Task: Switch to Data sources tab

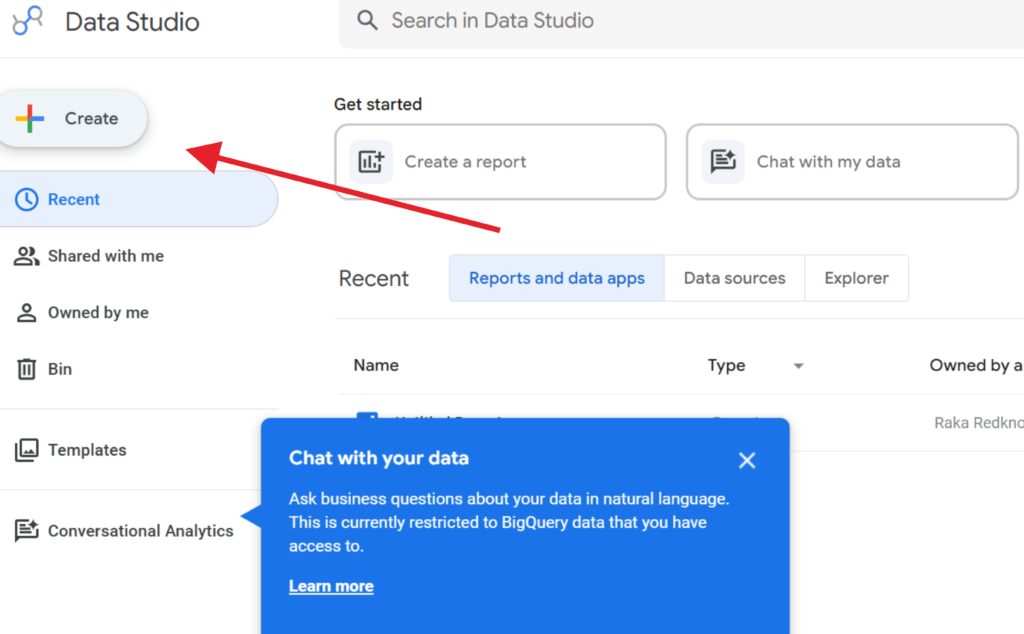Action: 735,278
